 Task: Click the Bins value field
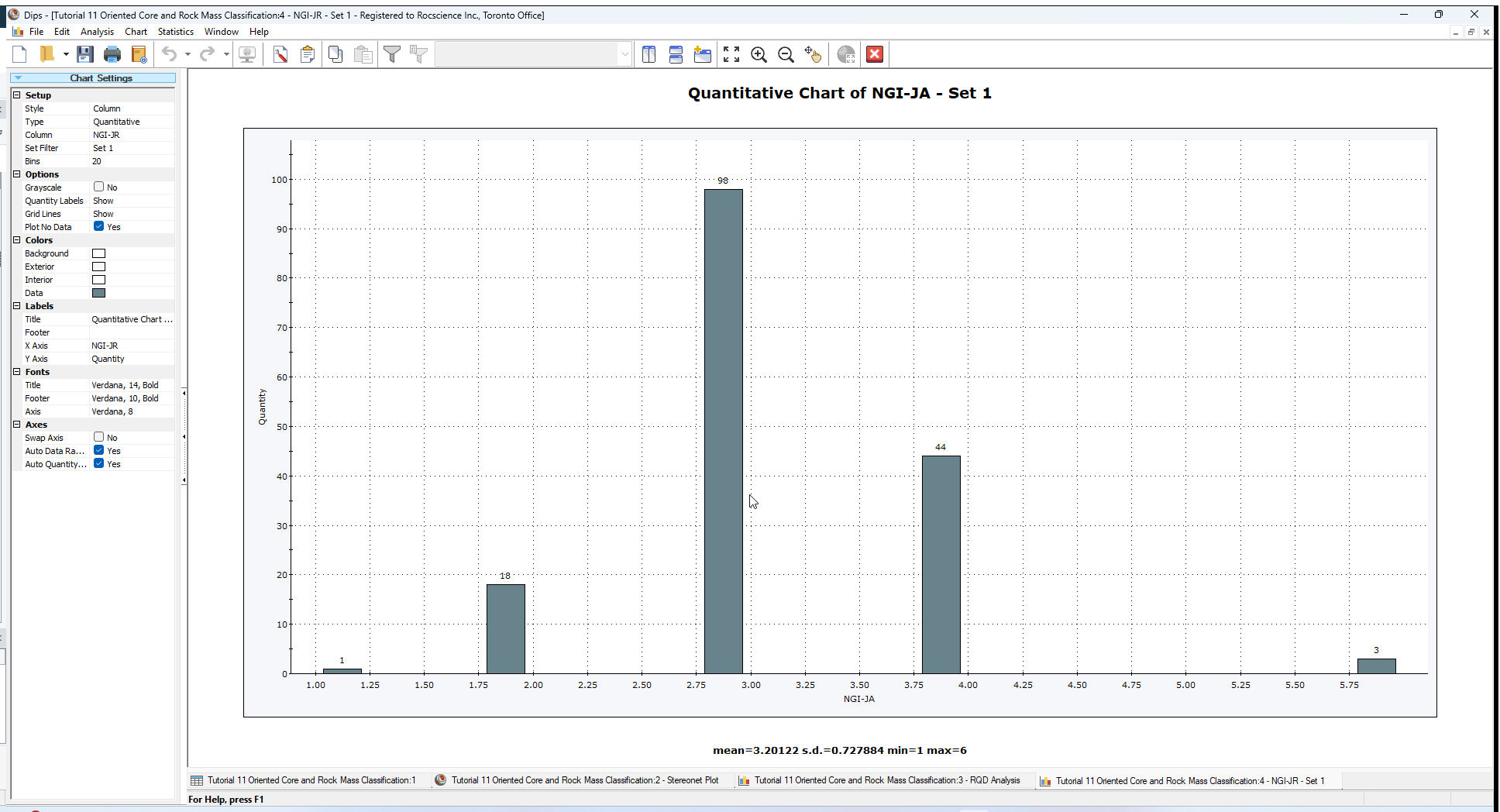(x=132, y=161)
